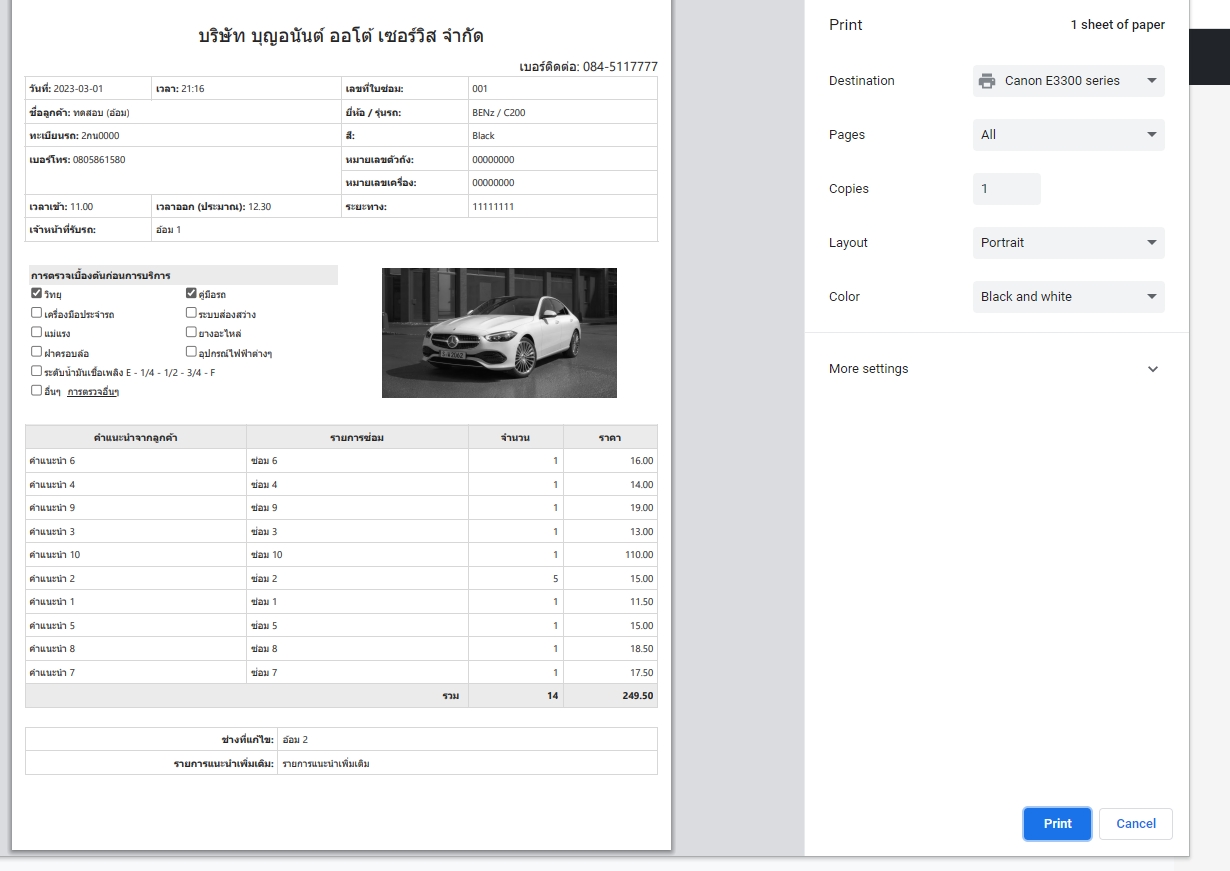The width and height of the screenshot is (1230, 871).
Task: Click the Copies input field
Action: point(1006,189)
